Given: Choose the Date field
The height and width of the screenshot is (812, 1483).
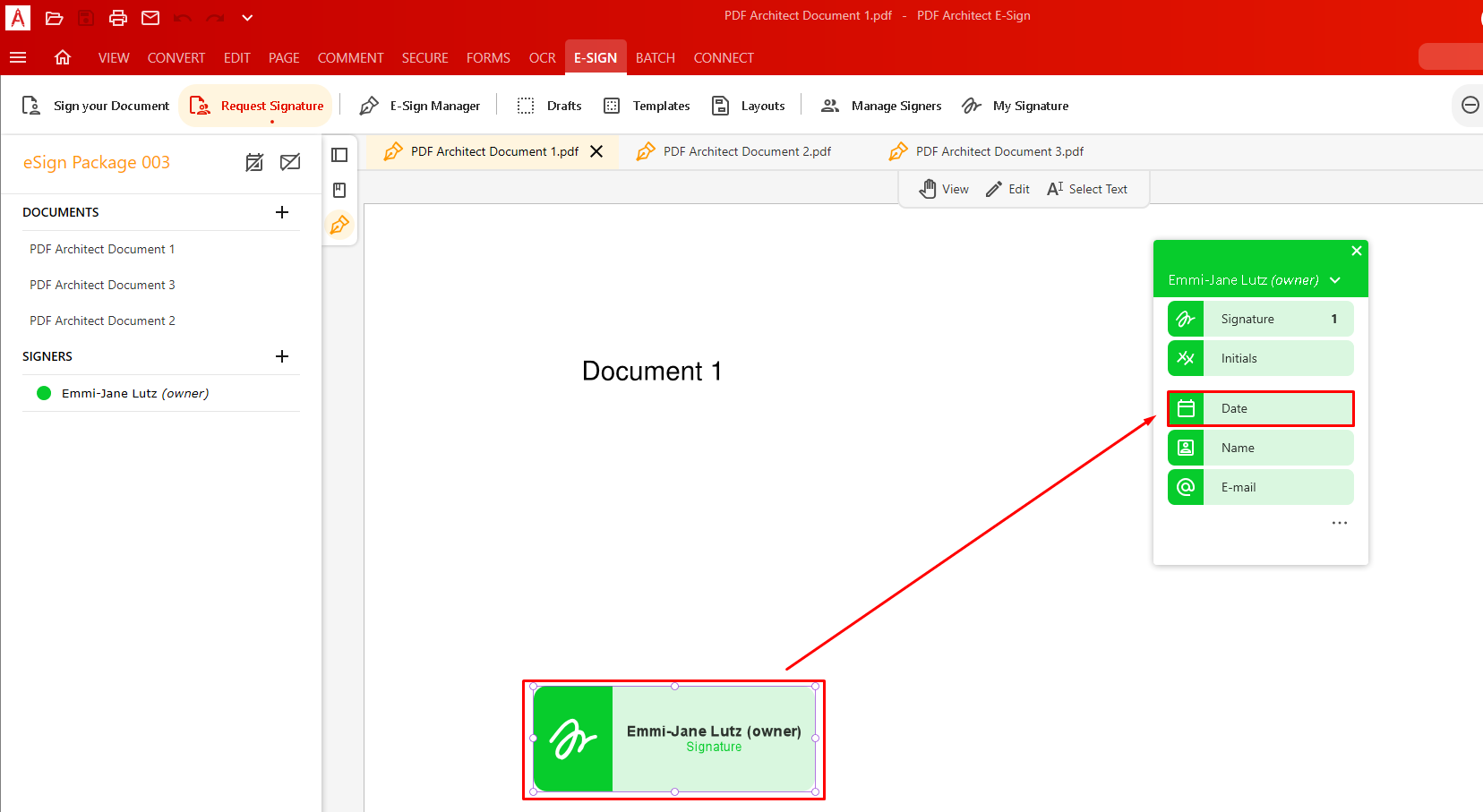Looking at the screenshot, I should [1261, 408].
